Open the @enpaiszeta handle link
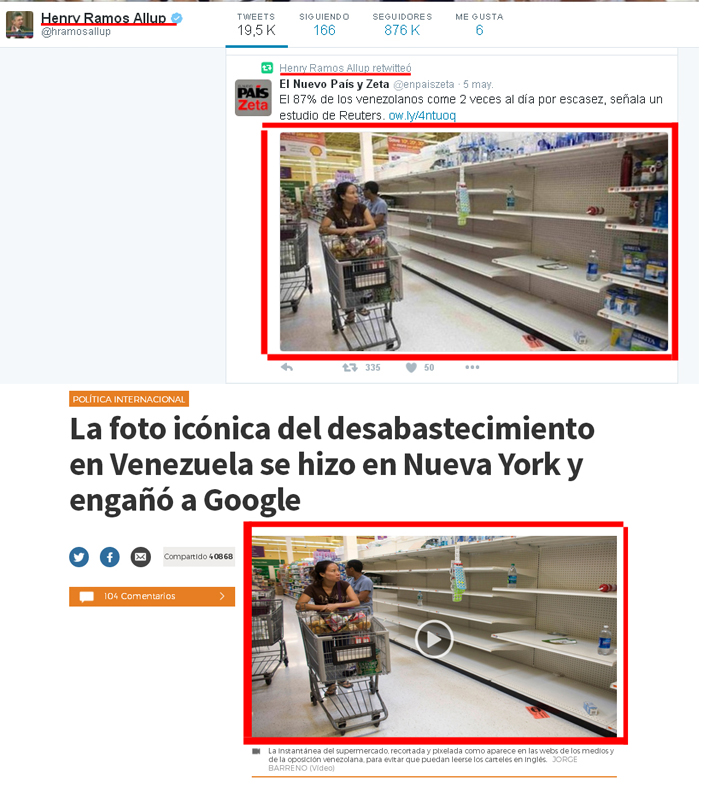The height and width of the screenshot is (788, 725). point(424,84)
